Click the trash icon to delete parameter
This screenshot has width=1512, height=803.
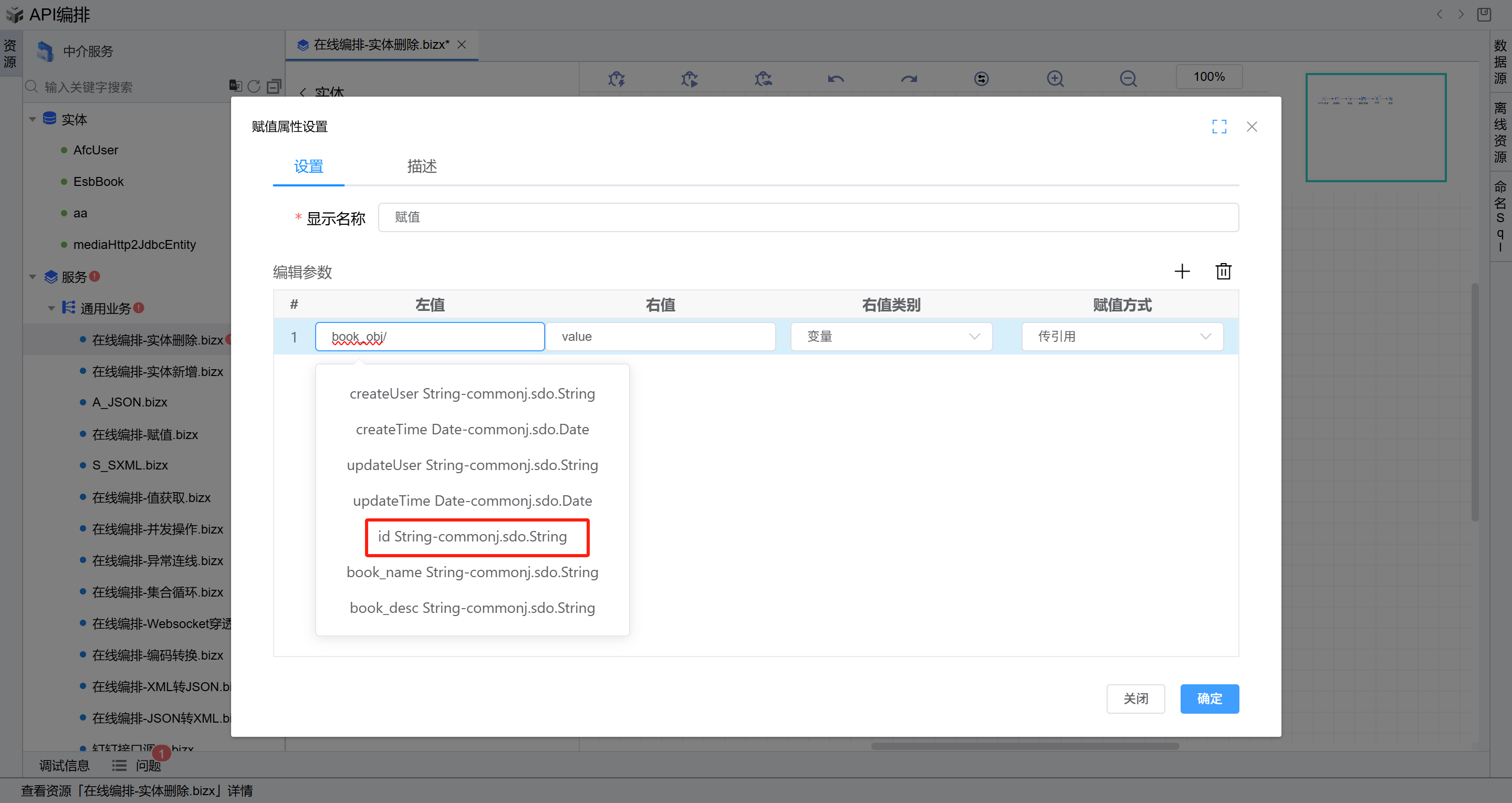[x=1223, y=271]
